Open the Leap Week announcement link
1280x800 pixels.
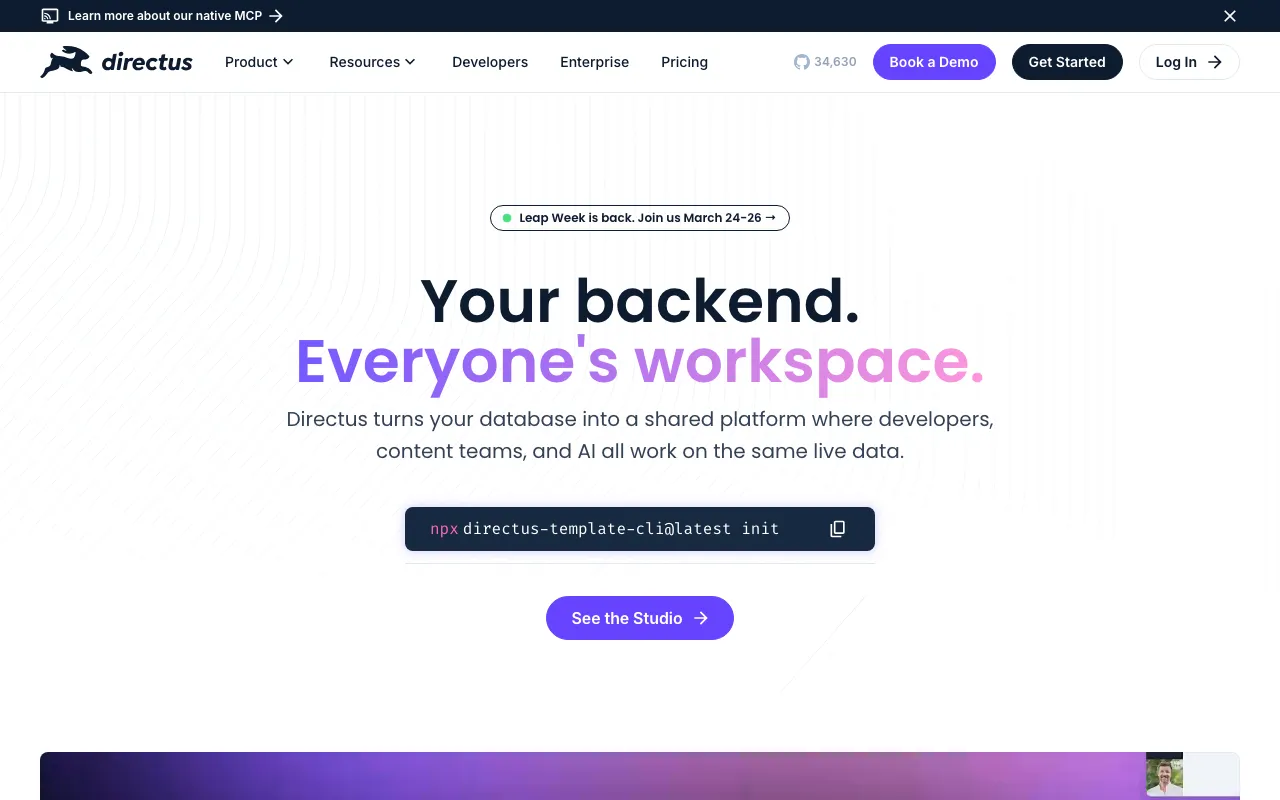tap(640, 217)
